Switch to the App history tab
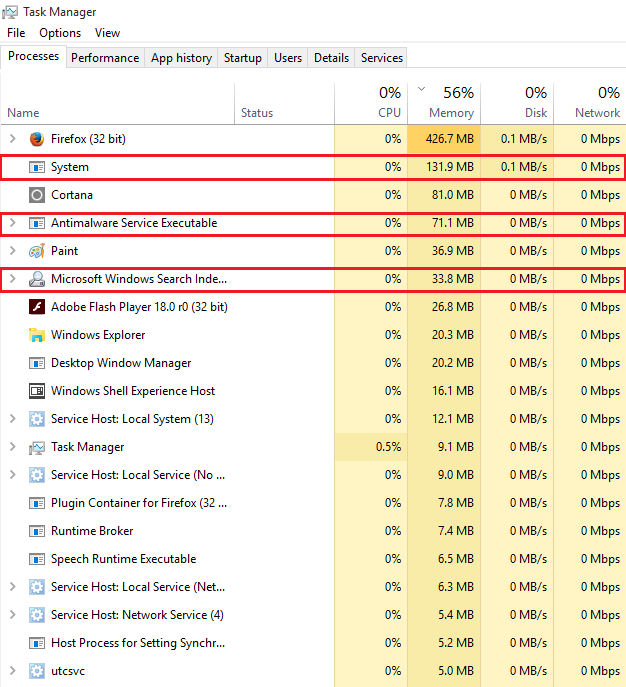The width and height of the screenshot is (626, 687). 181,58
